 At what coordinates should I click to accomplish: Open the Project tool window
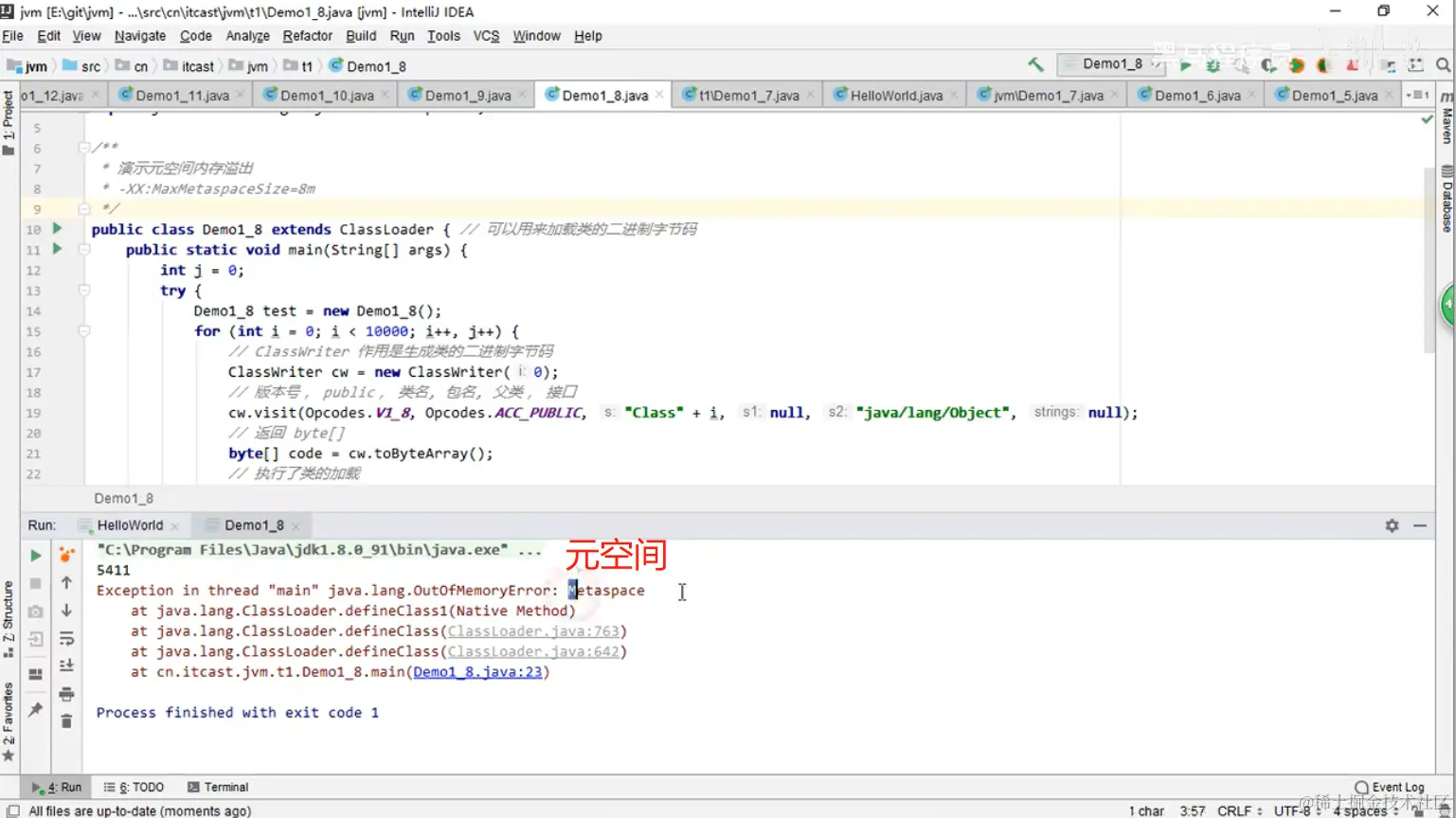pos(9,123)
